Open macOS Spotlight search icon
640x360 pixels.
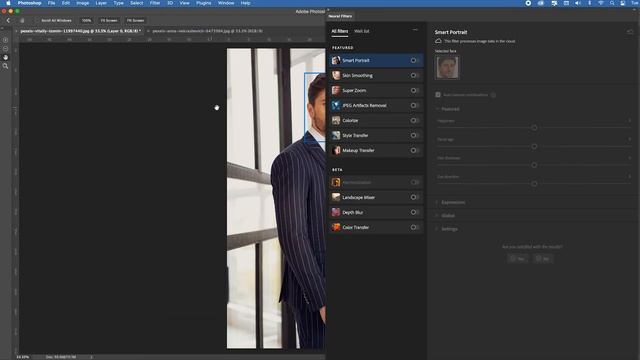coord(612,3)
